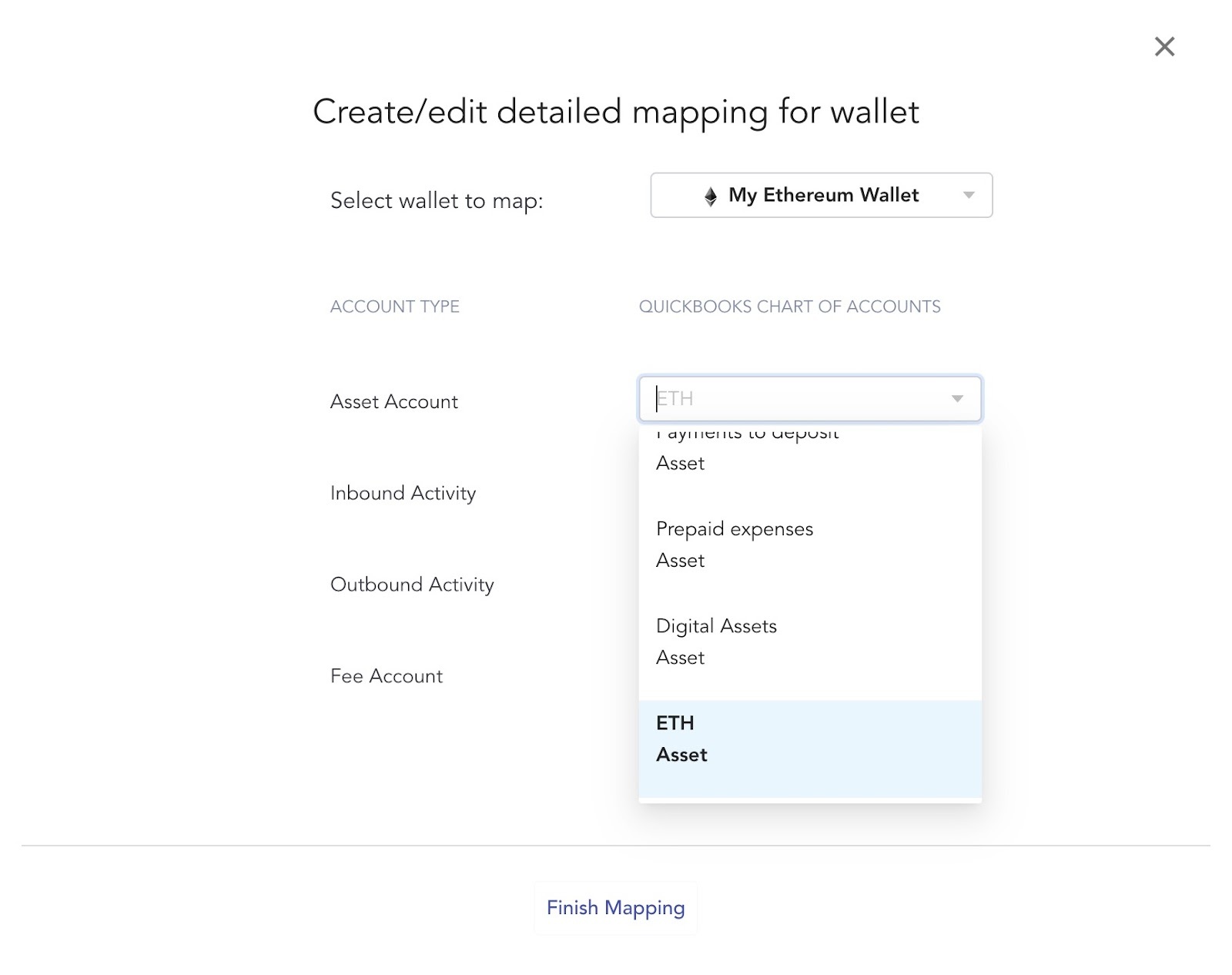Screen dimensions: 1232x975
Task: Close the wallet mapping dialog
Action: coord(1164,47)
